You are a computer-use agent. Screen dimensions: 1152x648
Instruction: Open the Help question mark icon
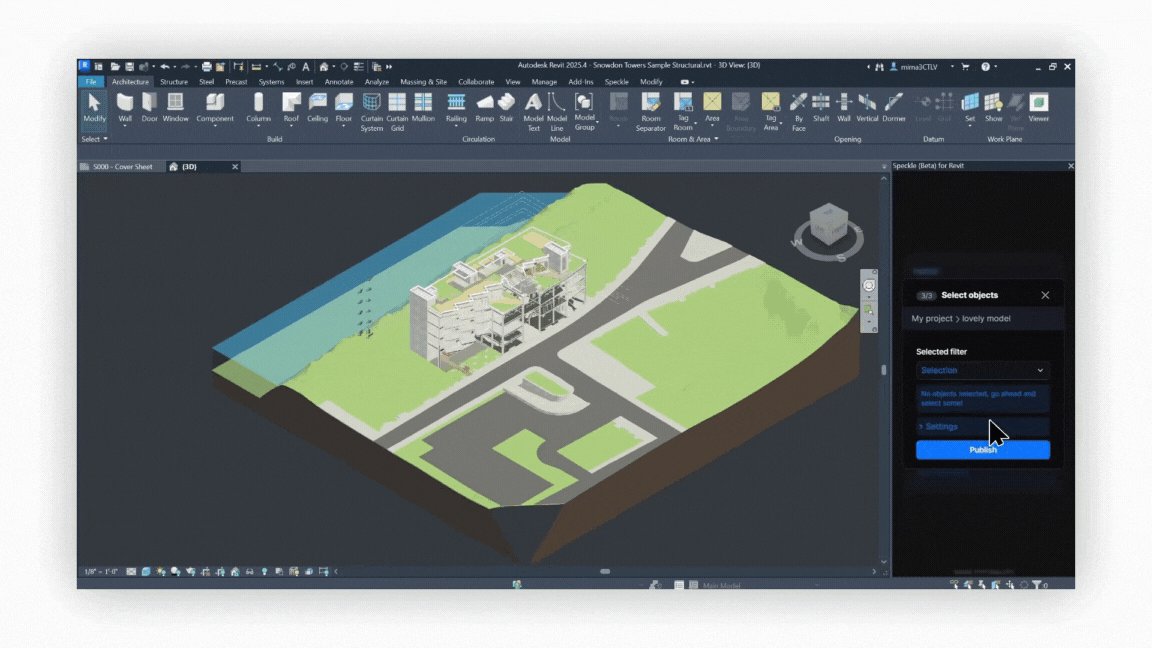pos(985,67)
